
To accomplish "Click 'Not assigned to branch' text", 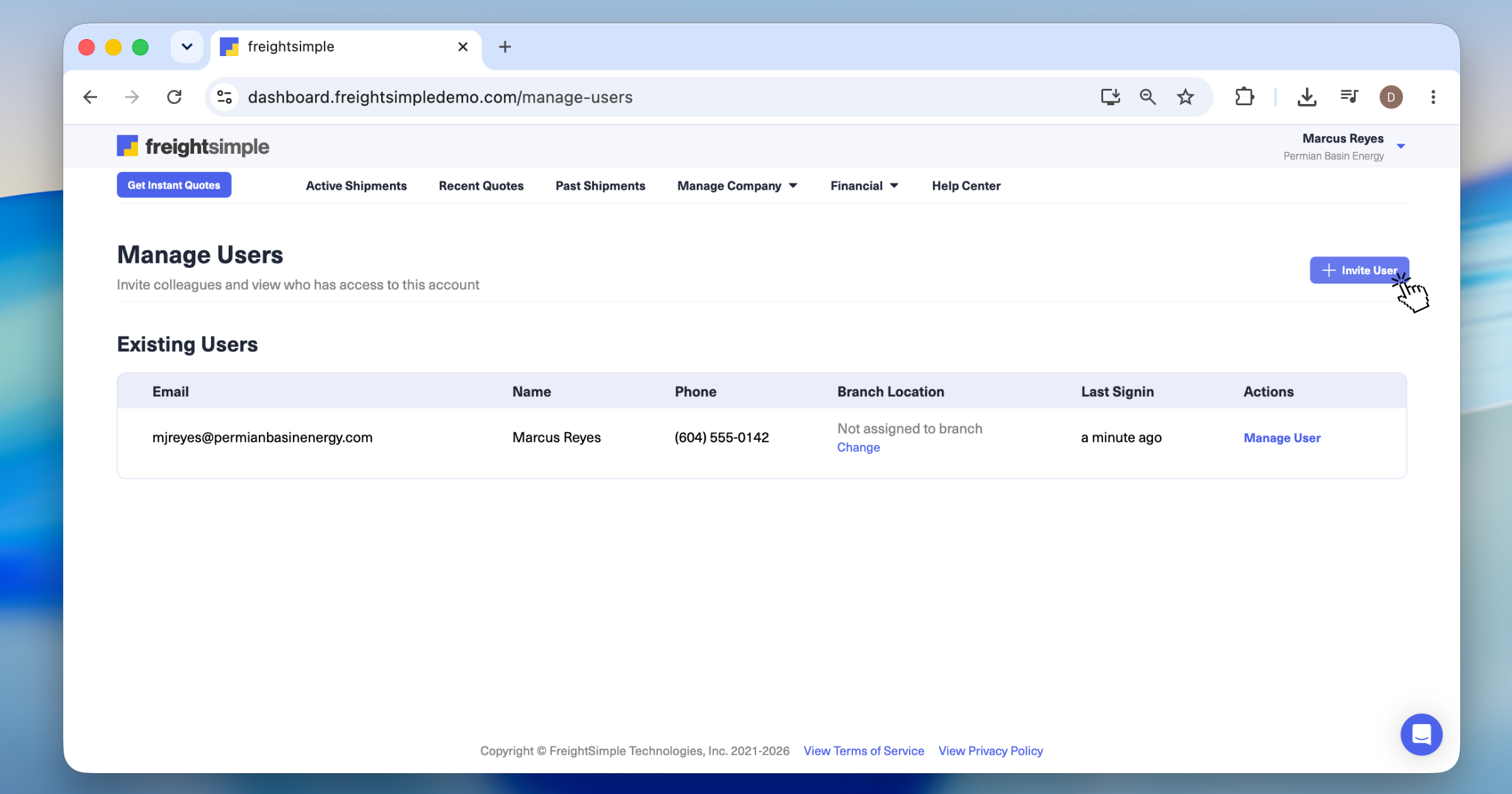I will [909, 429].
